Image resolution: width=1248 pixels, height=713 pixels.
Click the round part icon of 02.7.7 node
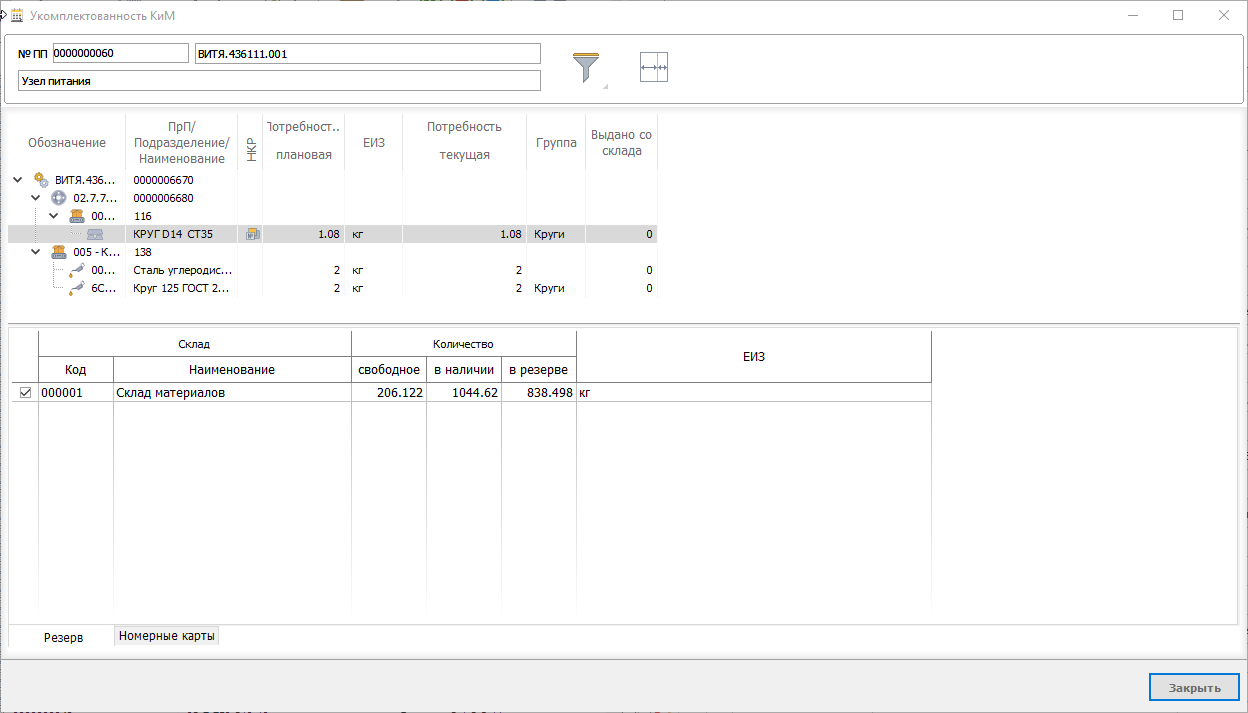click(x=59, y=198)
